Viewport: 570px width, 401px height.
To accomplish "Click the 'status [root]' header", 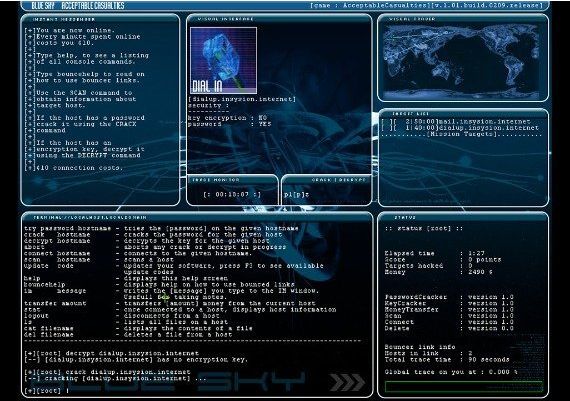I will pos(424,228).
